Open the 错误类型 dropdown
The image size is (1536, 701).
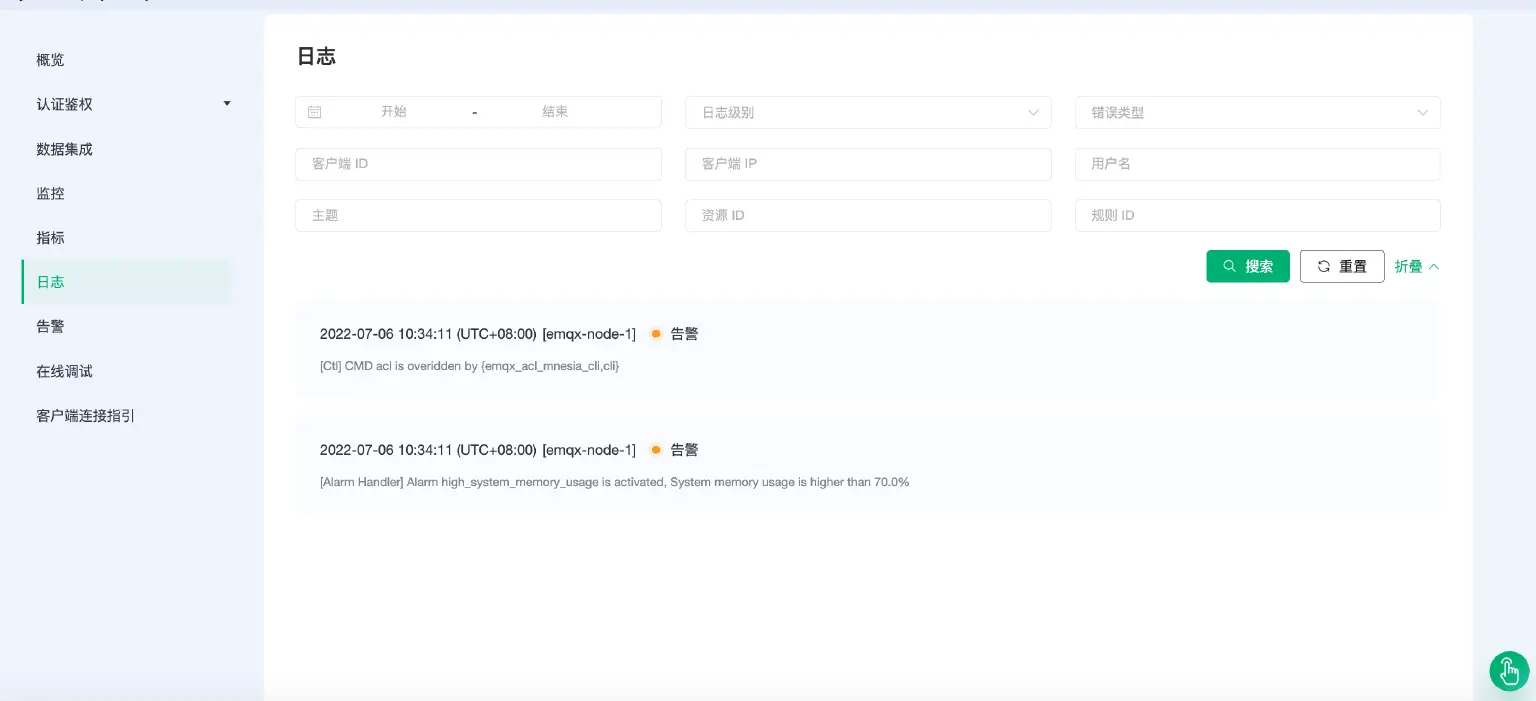(1257, 112)
